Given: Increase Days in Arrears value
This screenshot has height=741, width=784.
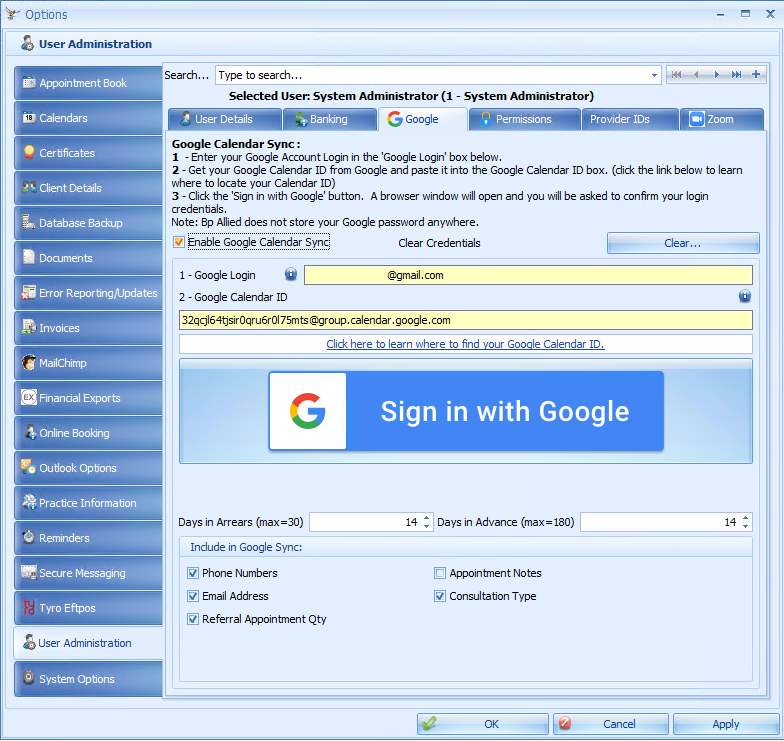Looking at the screenshot, I should (426, 518).
